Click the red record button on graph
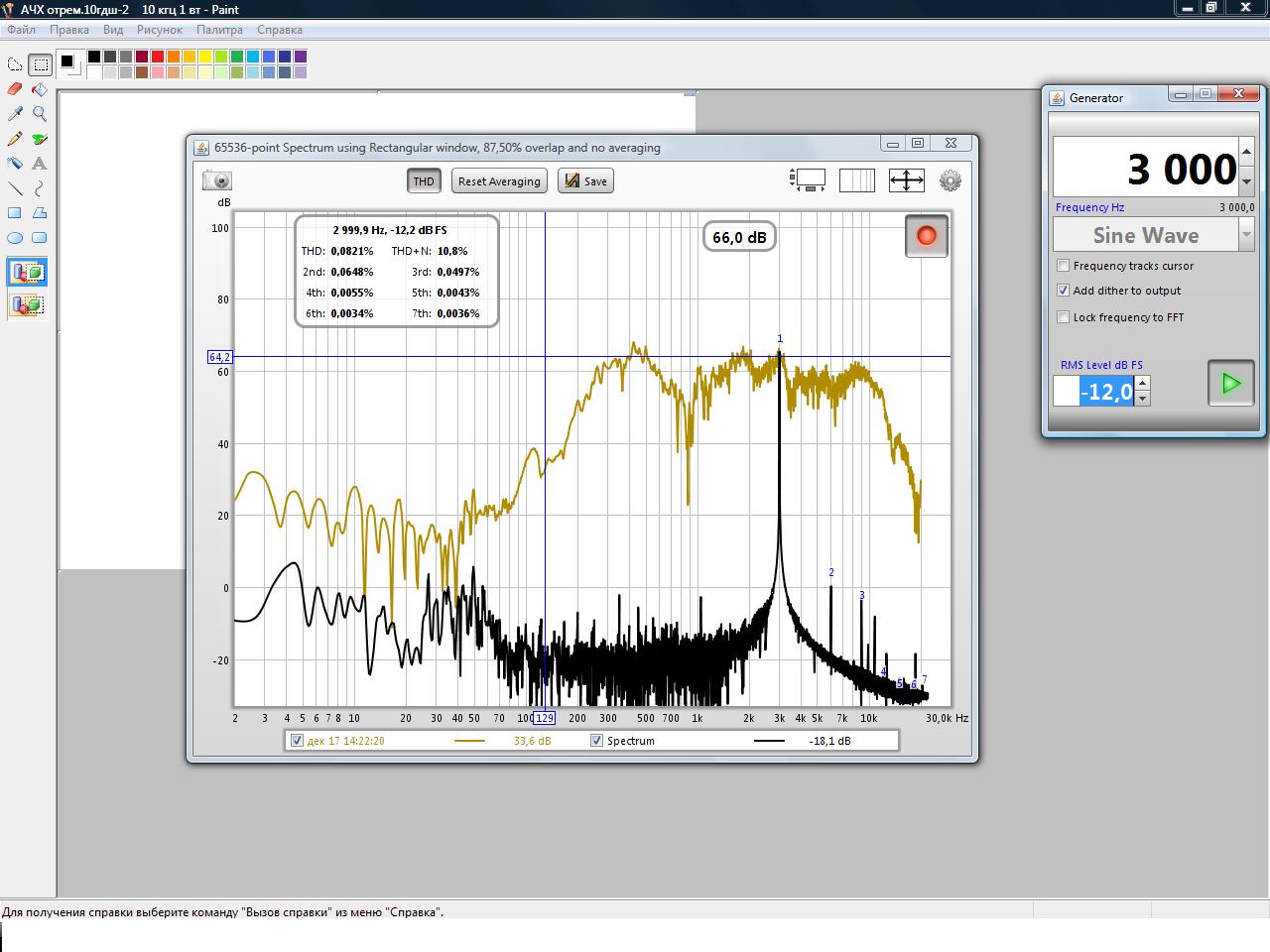Image resolution: width=1270 pixels, height=952 pixels. 927,236
